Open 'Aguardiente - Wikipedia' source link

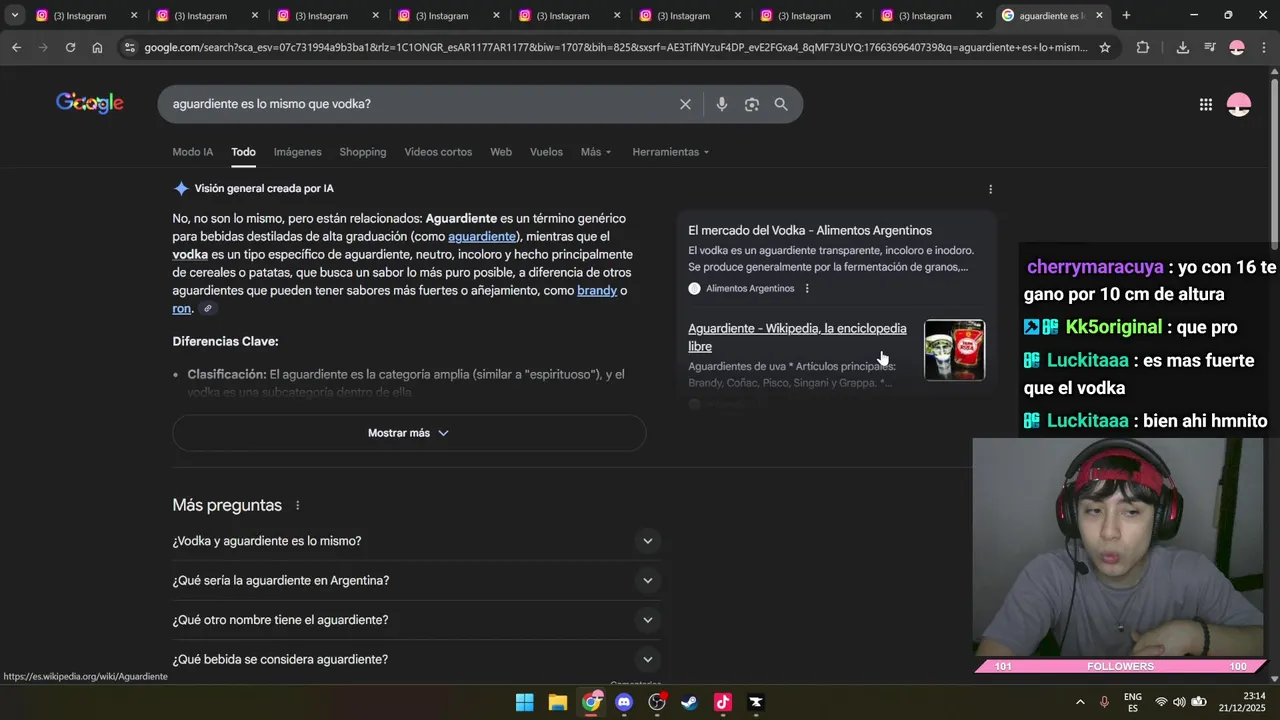click(797, 338)
